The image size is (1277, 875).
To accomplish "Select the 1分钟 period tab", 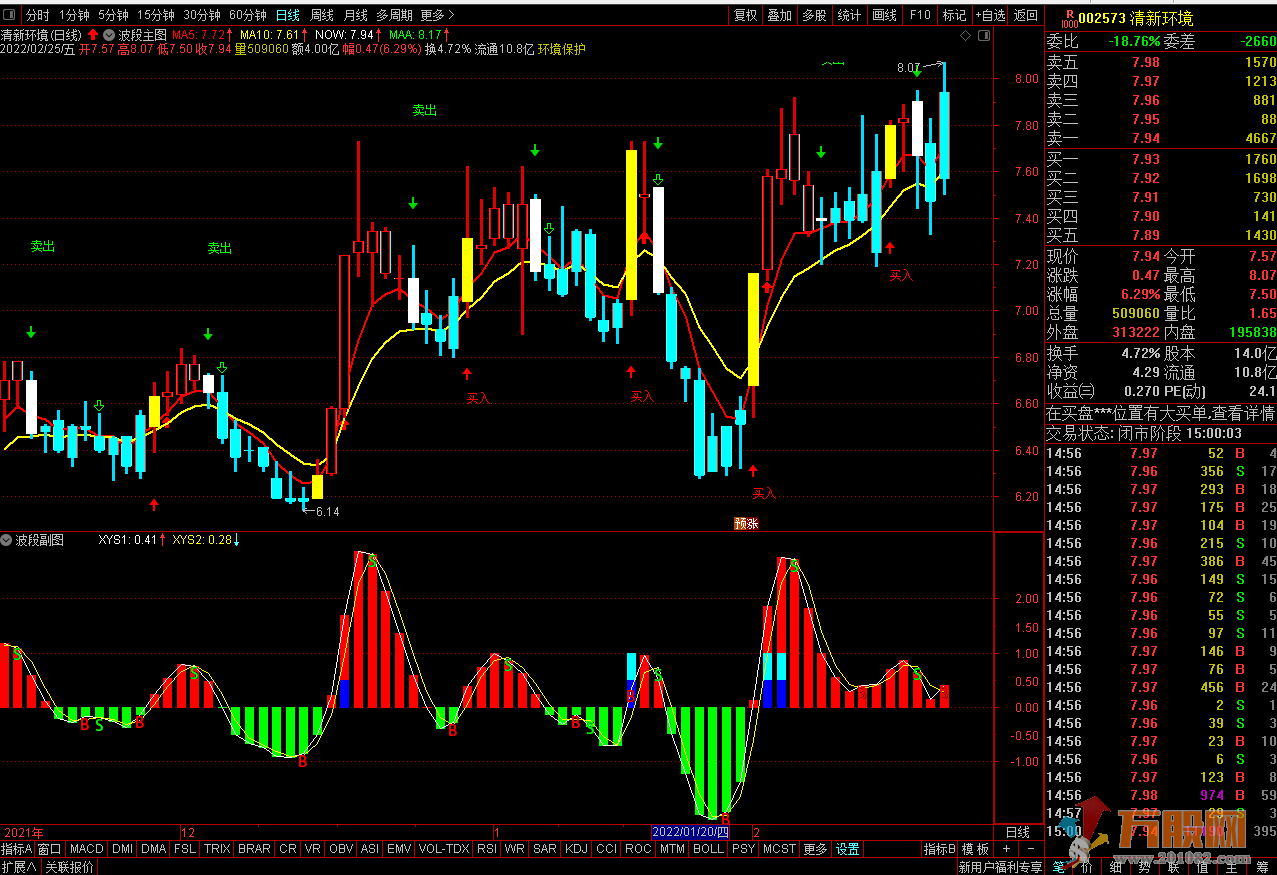I will pyautogui.click(x=74, y=15).
